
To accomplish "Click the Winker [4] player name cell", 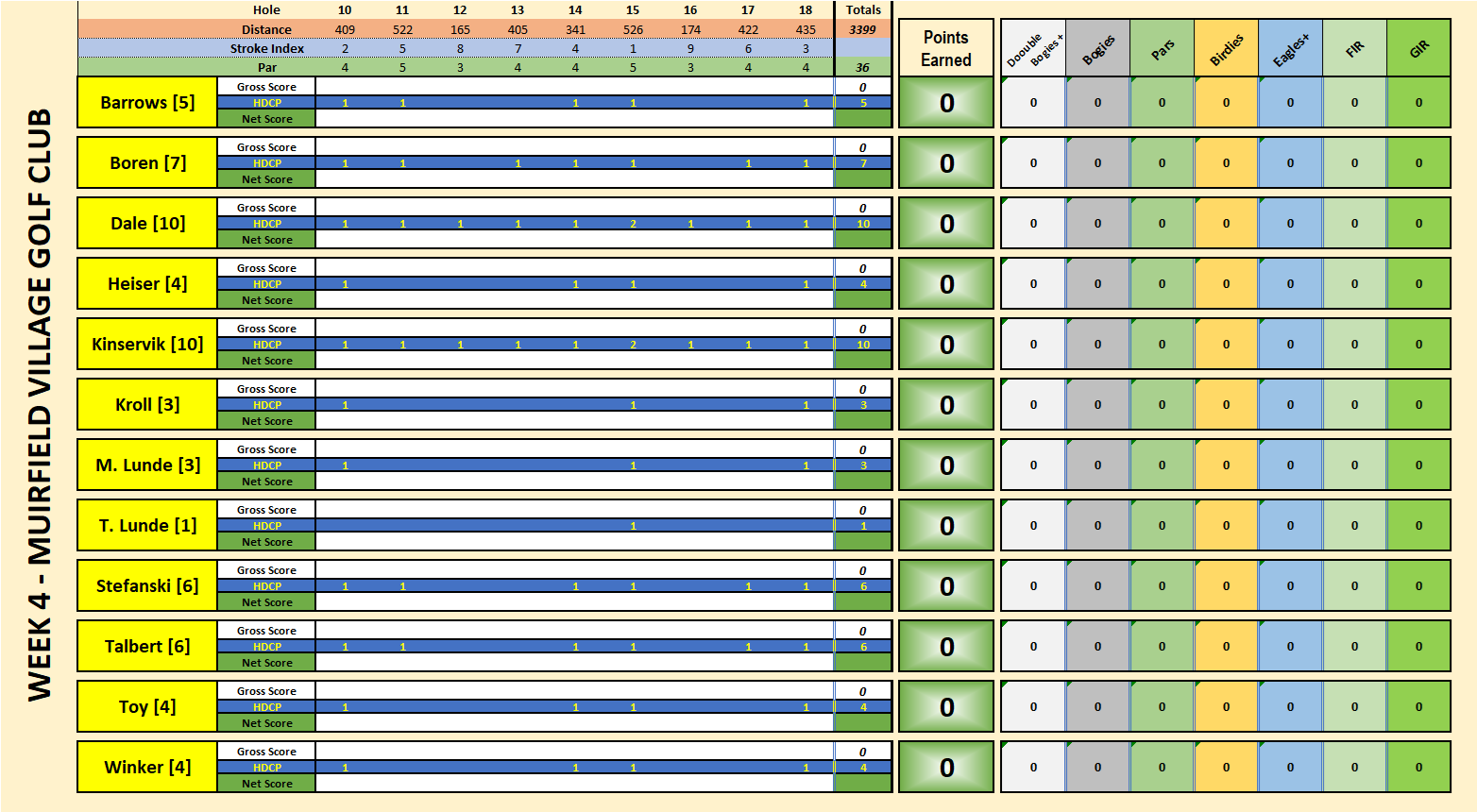I will tap(147, 768).
